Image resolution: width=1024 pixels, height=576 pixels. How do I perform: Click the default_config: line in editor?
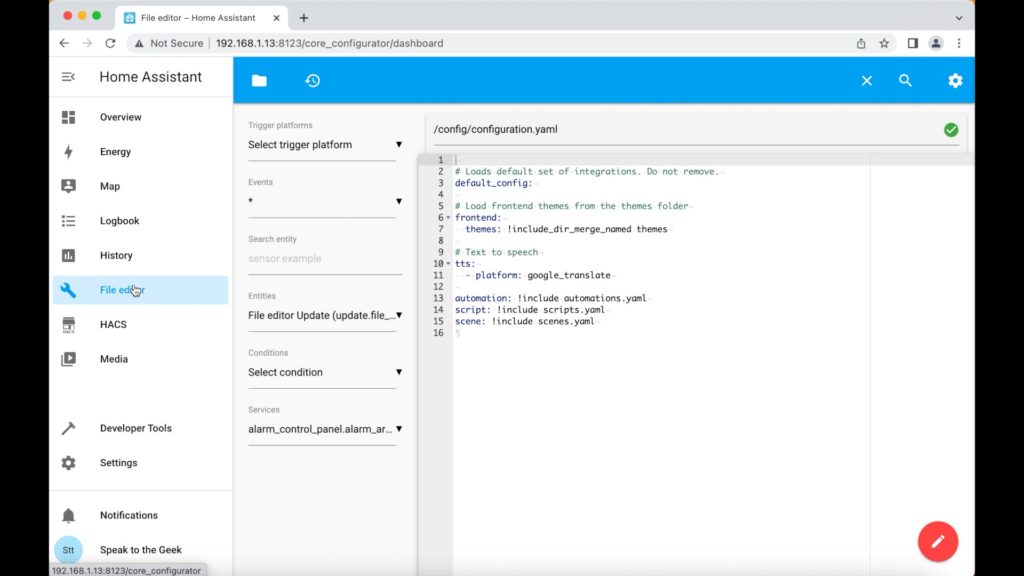click(x=494, y=183)
